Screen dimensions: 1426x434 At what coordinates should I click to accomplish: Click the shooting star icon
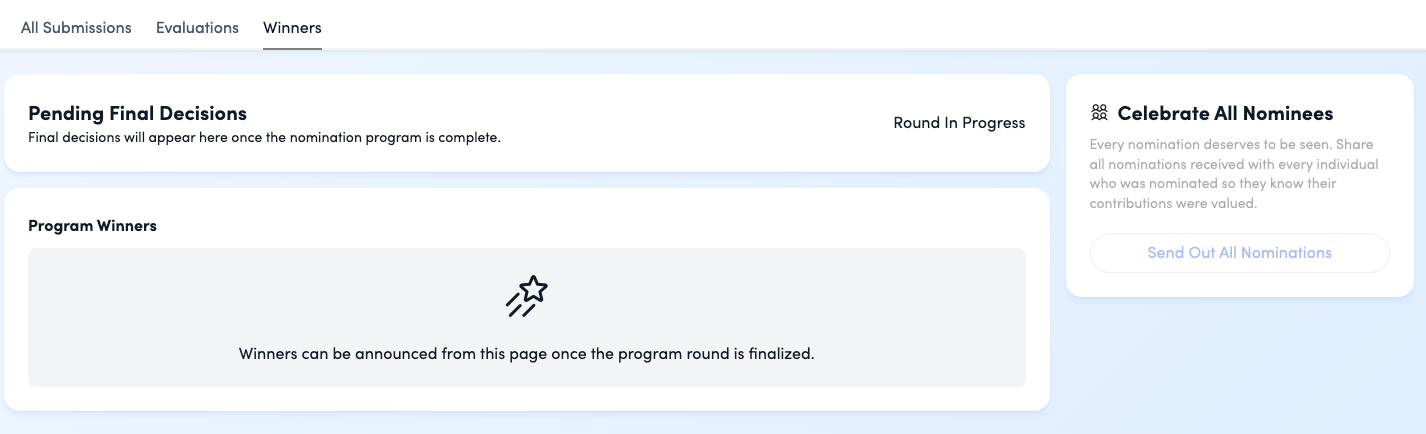(x=527, y=296)
